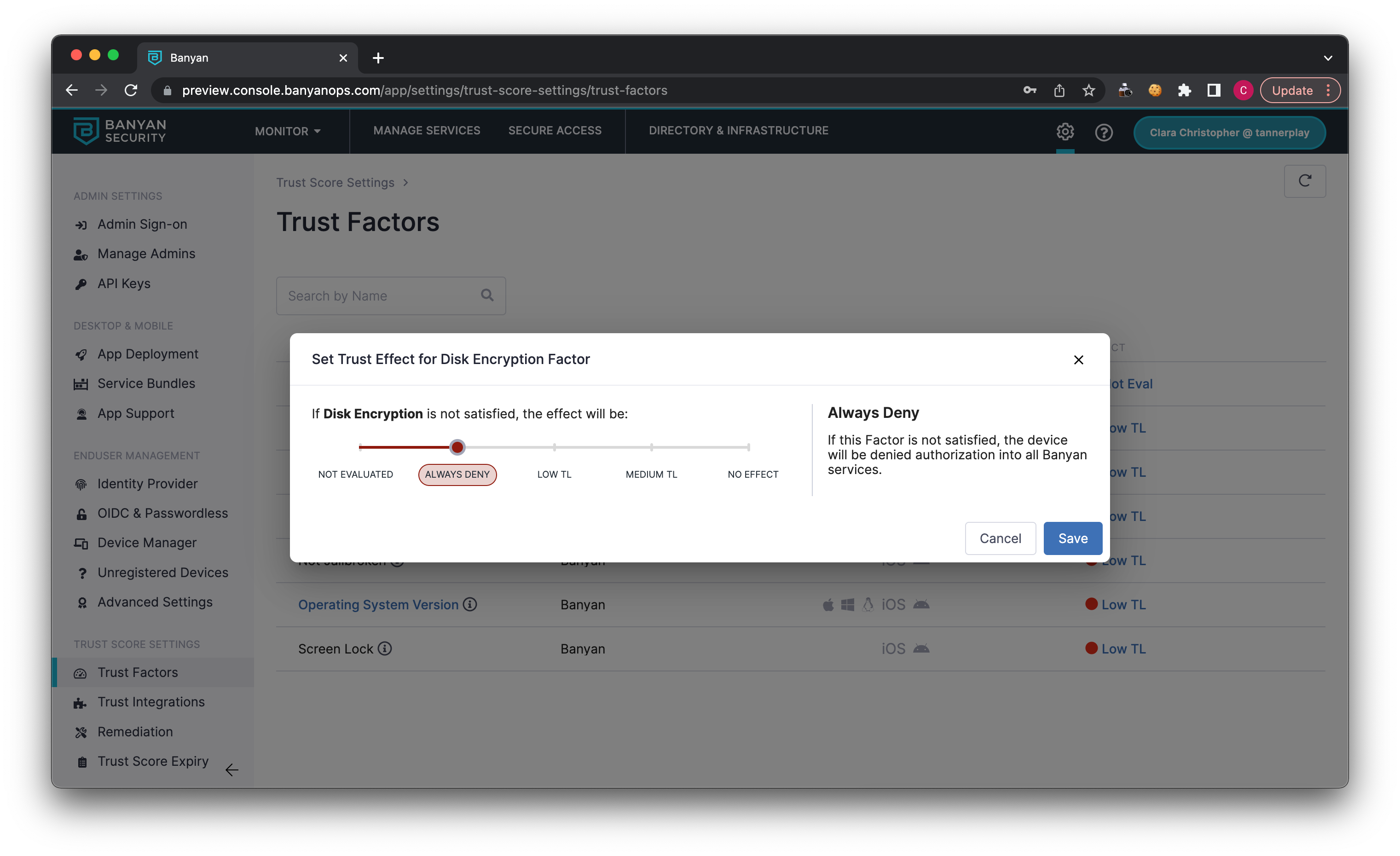Cancel the trust effect dialog
This screenshot has height=856, width=1400.
pos(1000,538)
